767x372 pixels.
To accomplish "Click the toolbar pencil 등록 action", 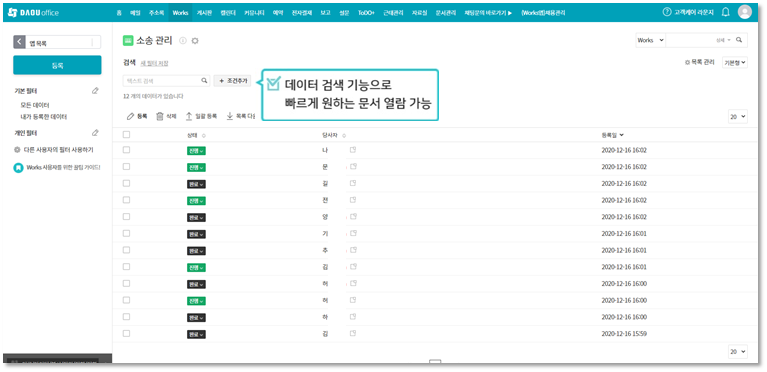I will pos(137,116).
